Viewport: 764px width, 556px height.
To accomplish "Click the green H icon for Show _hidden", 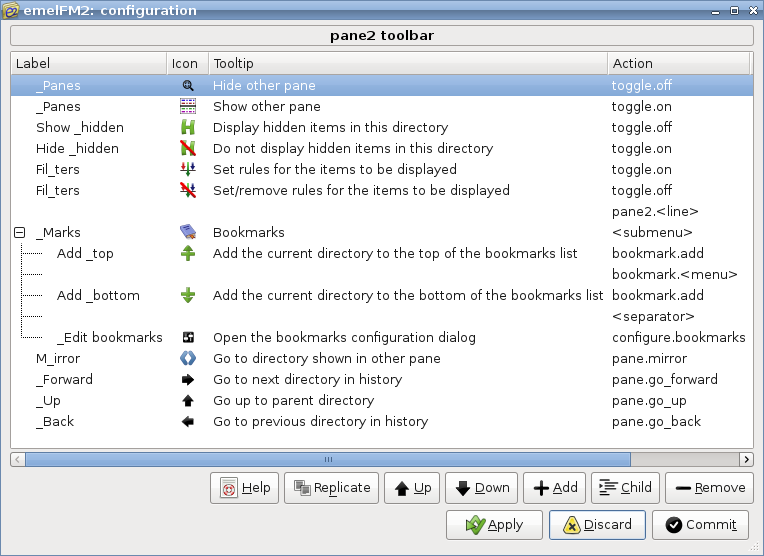I will coord(188,128).
